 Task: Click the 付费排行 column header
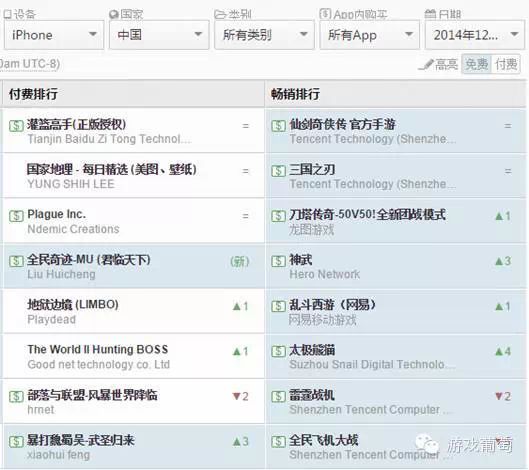[x=33, y=94]
